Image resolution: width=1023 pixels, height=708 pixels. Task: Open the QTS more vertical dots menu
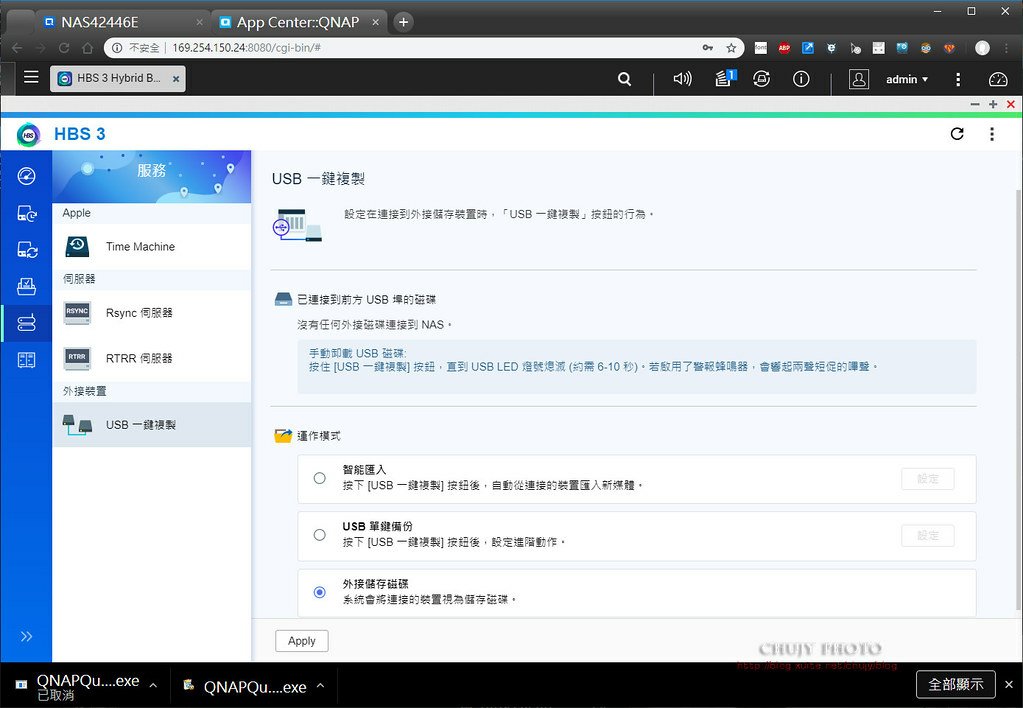[958, 80]
